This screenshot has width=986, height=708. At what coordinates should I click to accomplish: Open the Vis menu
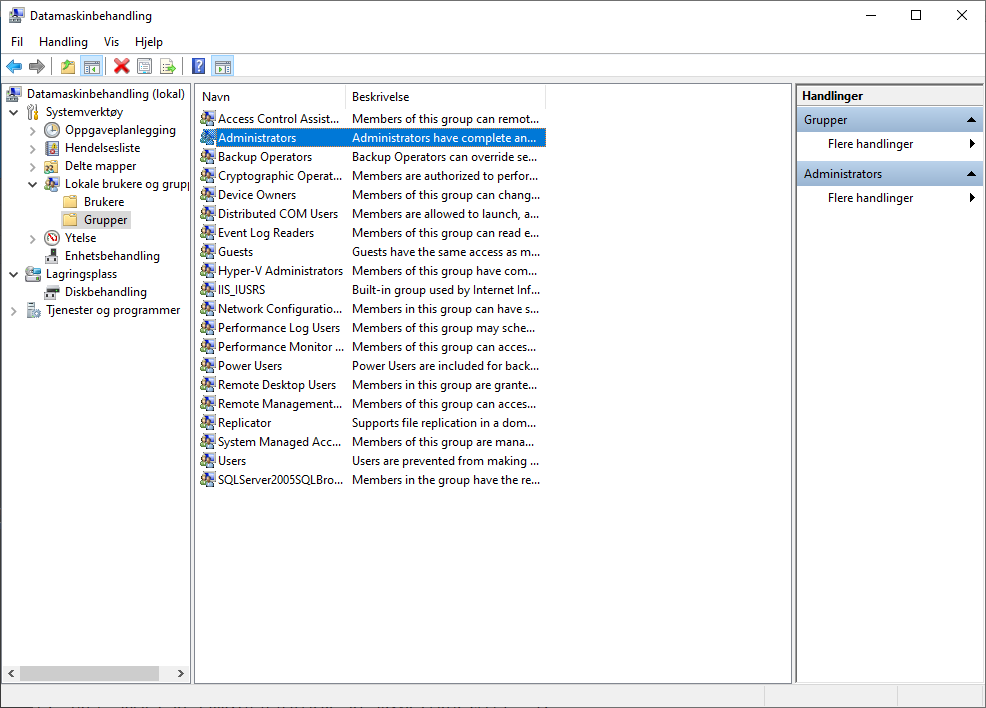pos(111,42)
